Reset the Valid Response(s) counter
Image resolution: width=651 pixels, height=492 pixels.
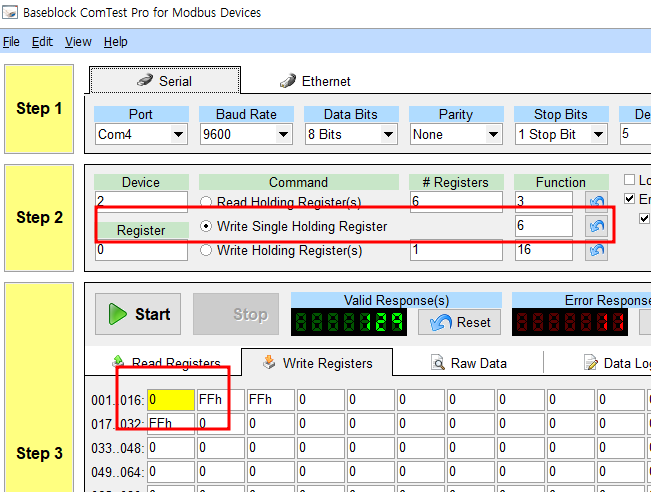pyautogui.click(x=459, y=322)
